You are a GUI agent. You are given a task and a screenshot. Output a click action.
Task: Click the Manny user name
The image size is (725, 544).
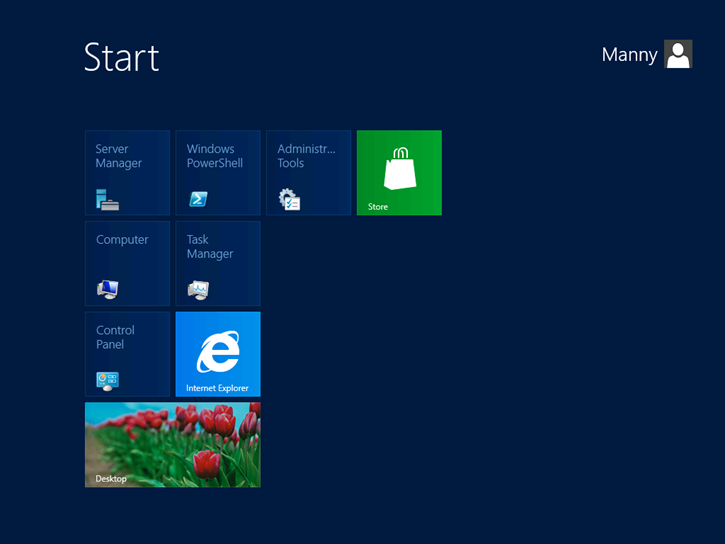click(x=629, y=55)
